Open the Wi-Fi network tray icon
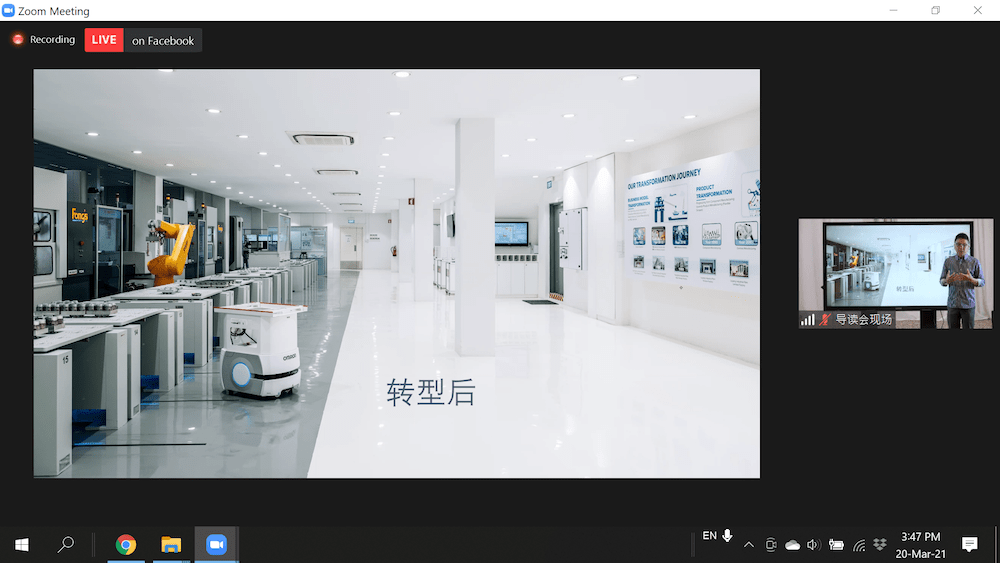1000x563 pixels. [859, 545]
